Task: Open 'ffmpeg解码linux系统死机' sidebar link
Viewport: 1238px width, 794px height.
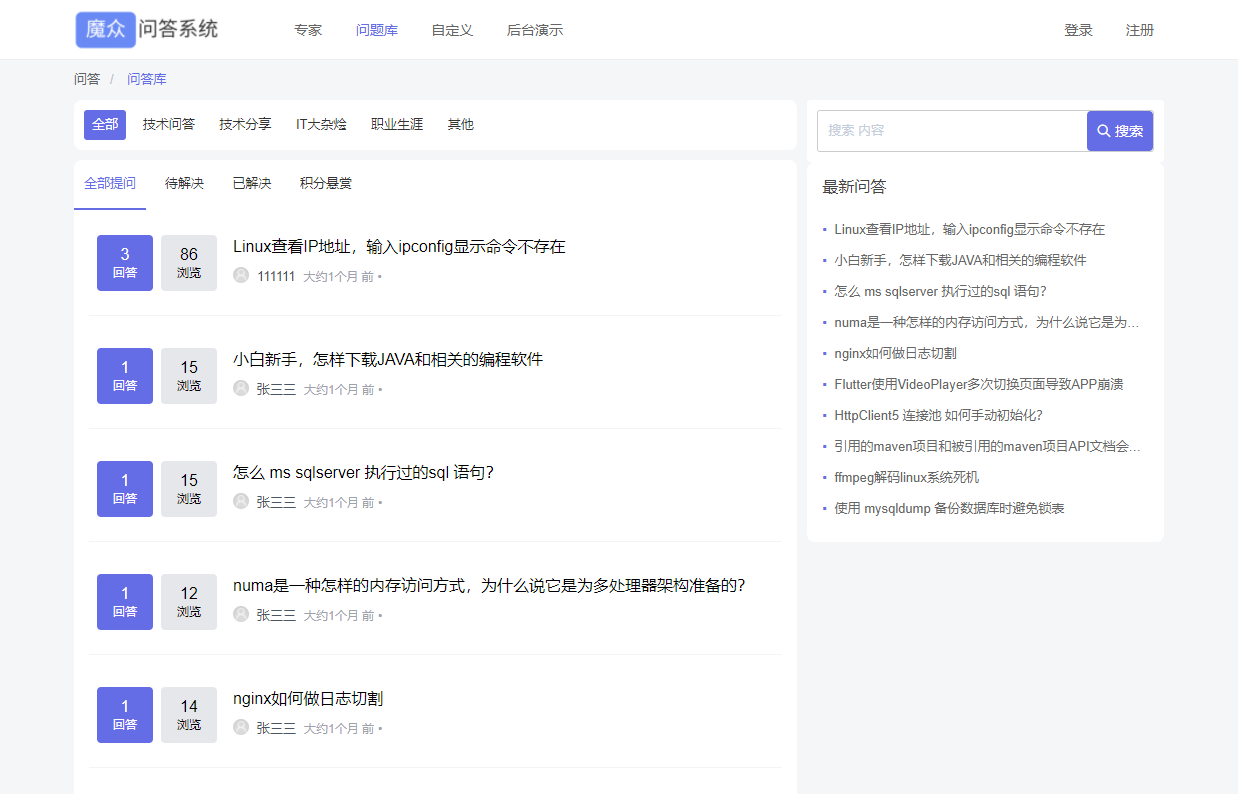Action: (x=907, y=477)
